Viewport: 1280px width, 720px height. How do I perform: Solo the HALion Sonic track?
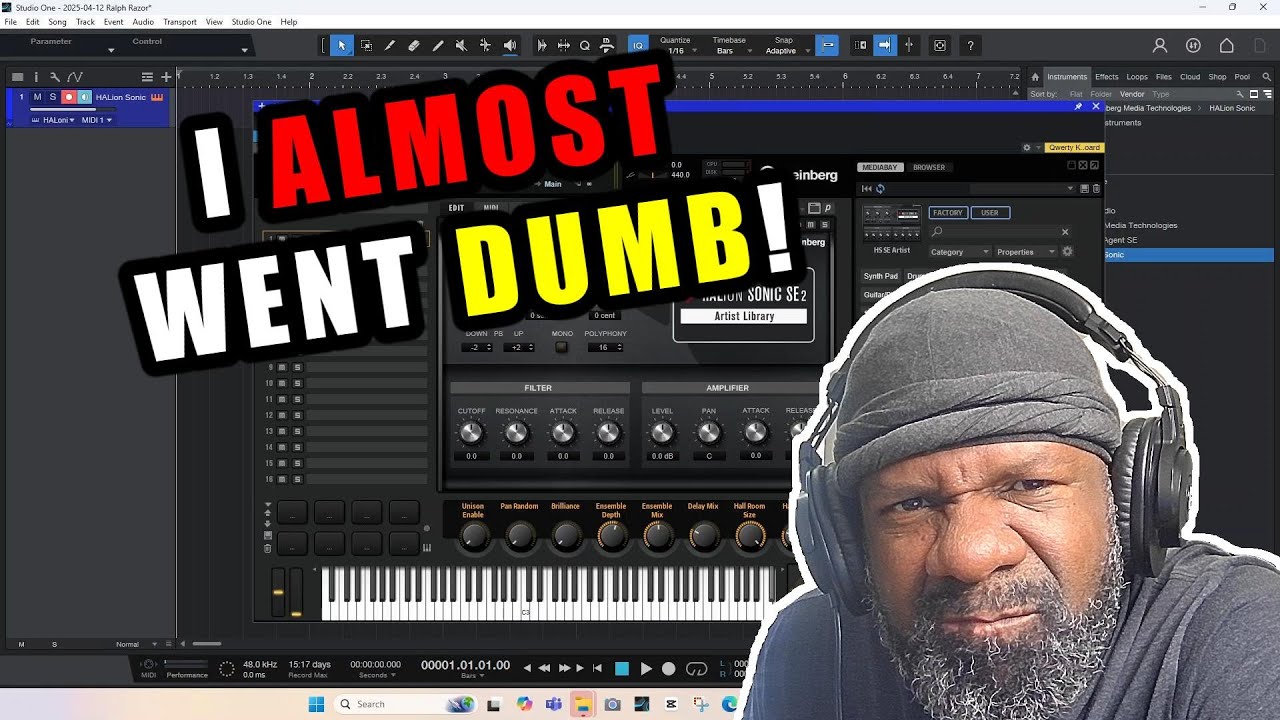(53, 97)
